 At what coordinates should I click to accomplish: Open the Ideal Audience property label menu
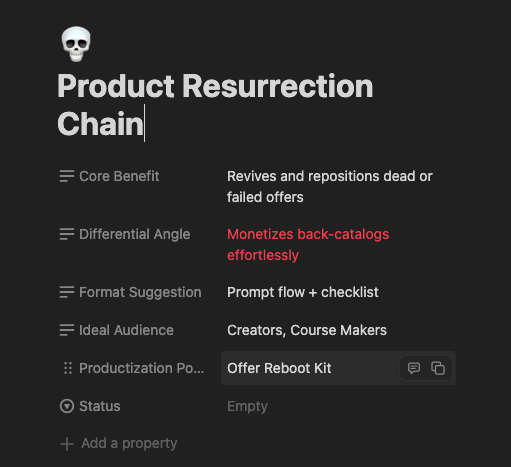click(126, 330)
